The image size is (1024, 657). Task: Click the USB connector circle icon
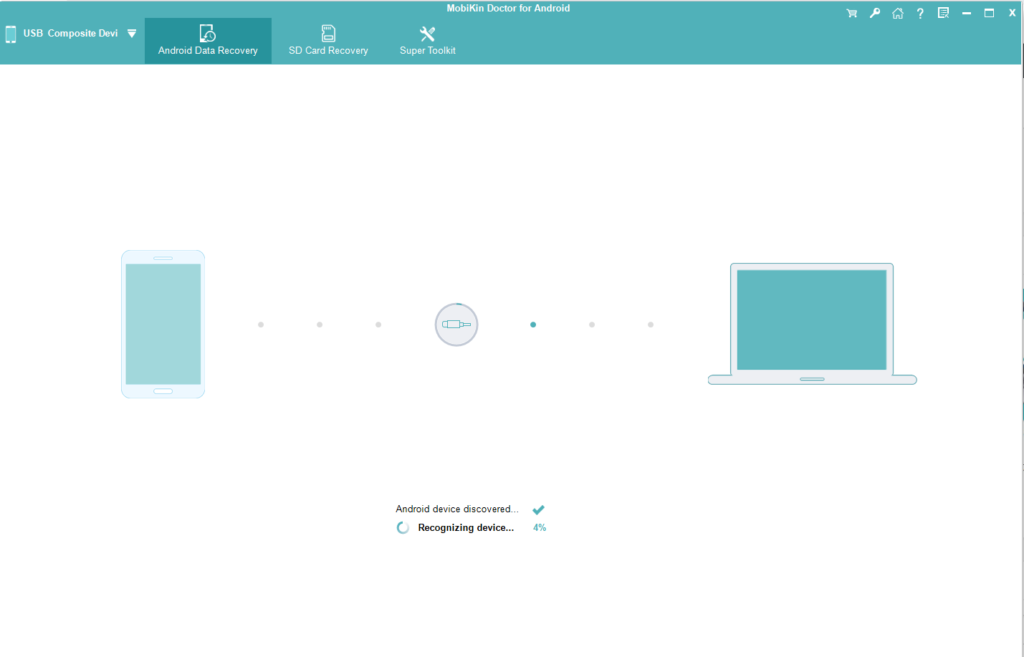456,325
